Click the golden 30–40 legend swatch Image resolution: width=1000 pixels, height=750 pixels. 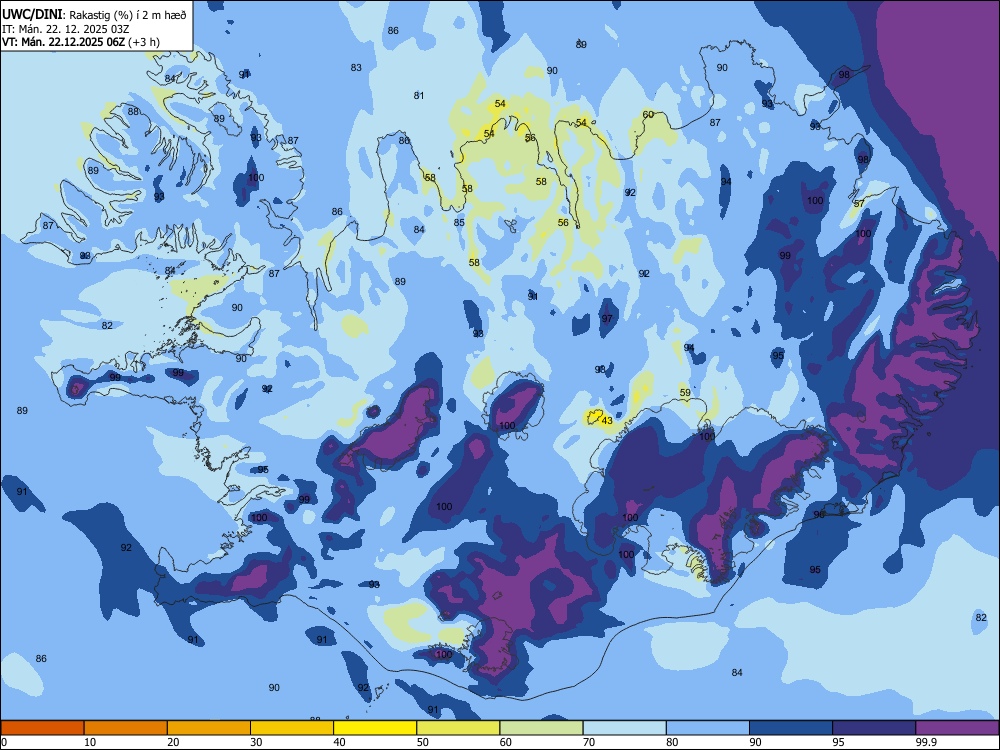coord(292,728)
